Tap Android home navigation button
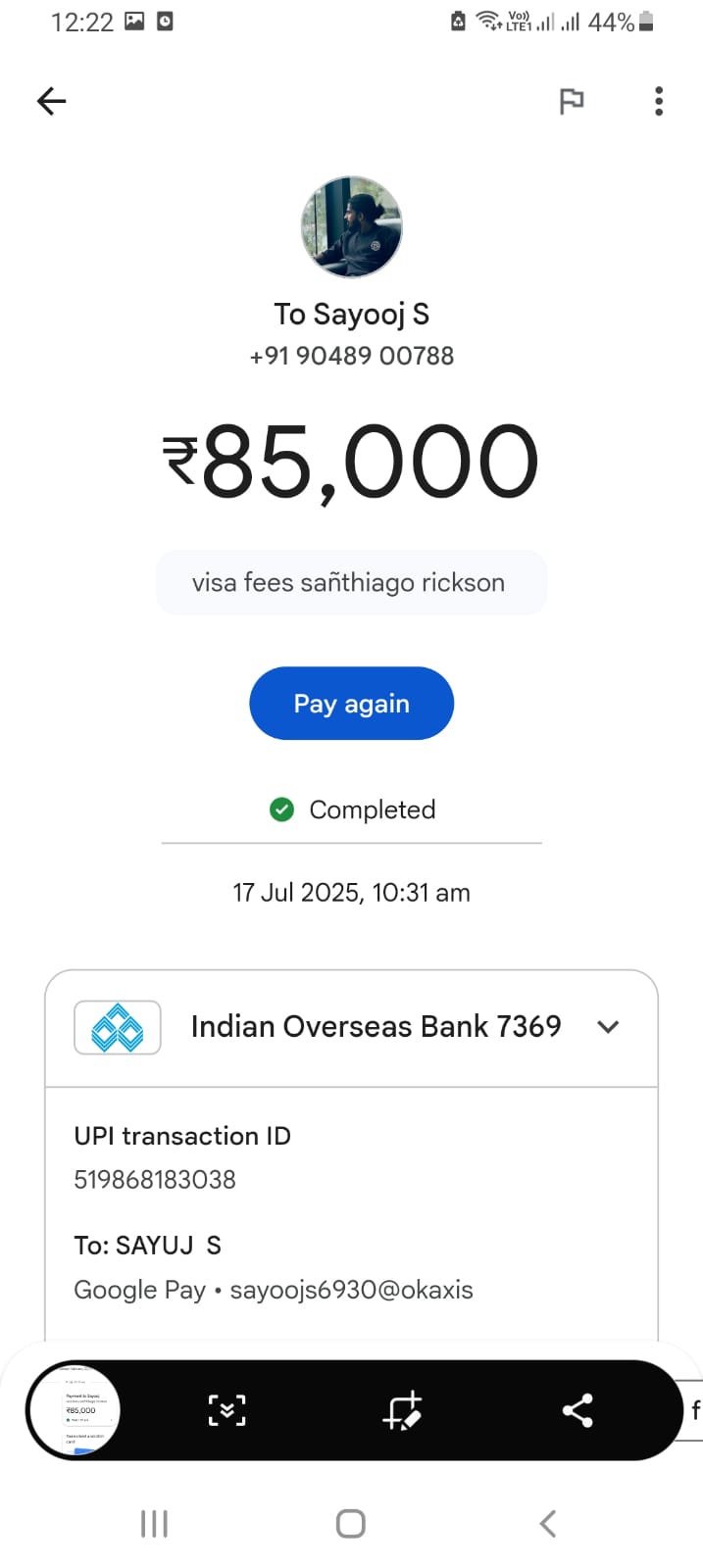This screenshot has width=703, height=1568. coord(351,1524)
